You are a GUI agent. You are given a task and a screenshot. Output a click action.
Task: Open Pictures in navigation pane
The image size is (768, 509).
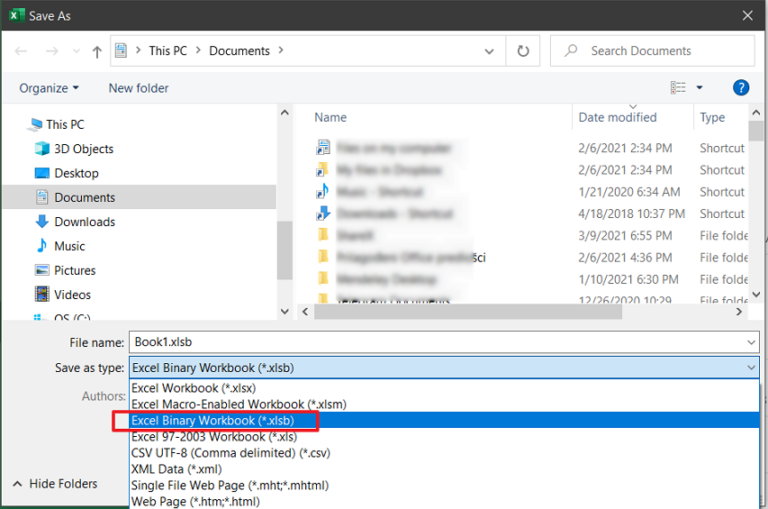pyautogui.click(x=65, y=270)
